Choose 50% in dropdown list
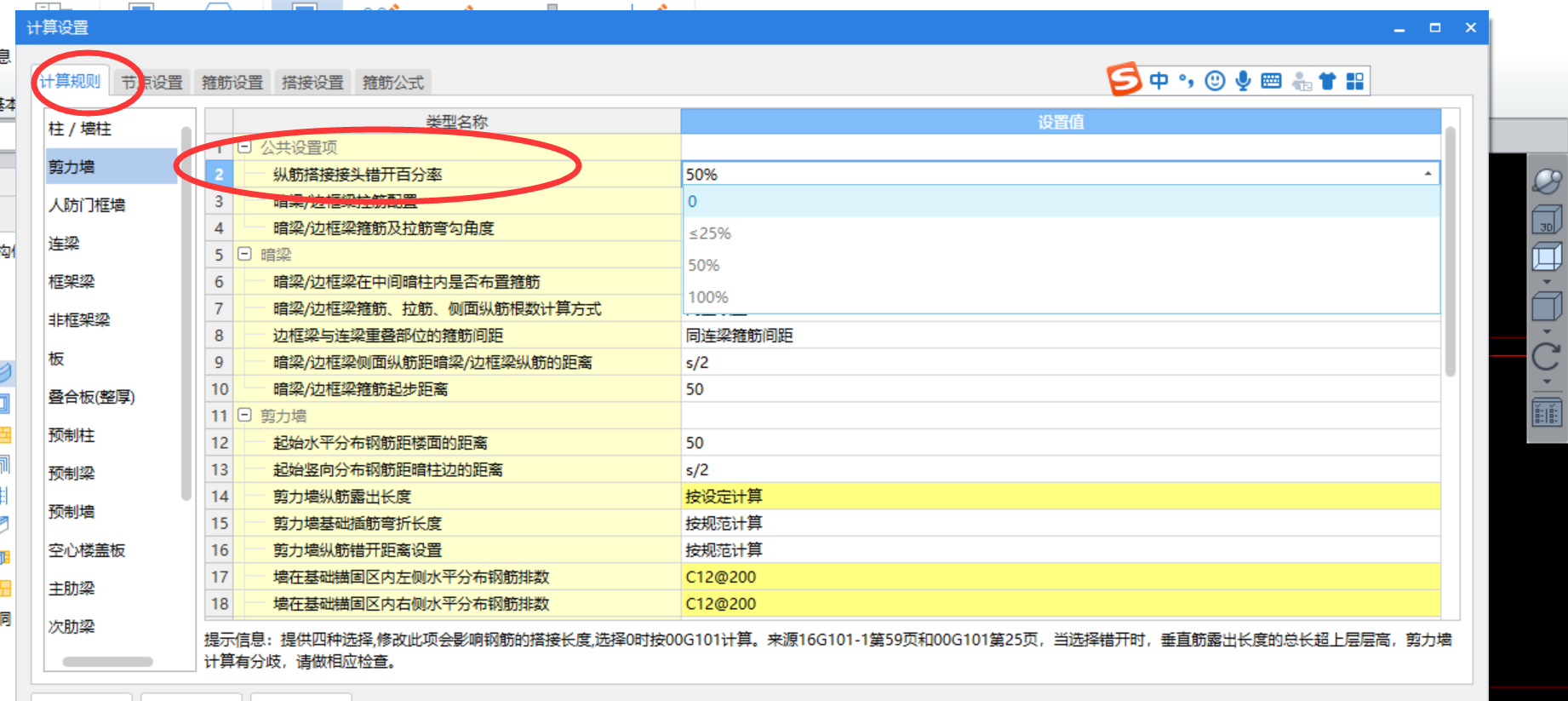 (x=1061, y=265)
